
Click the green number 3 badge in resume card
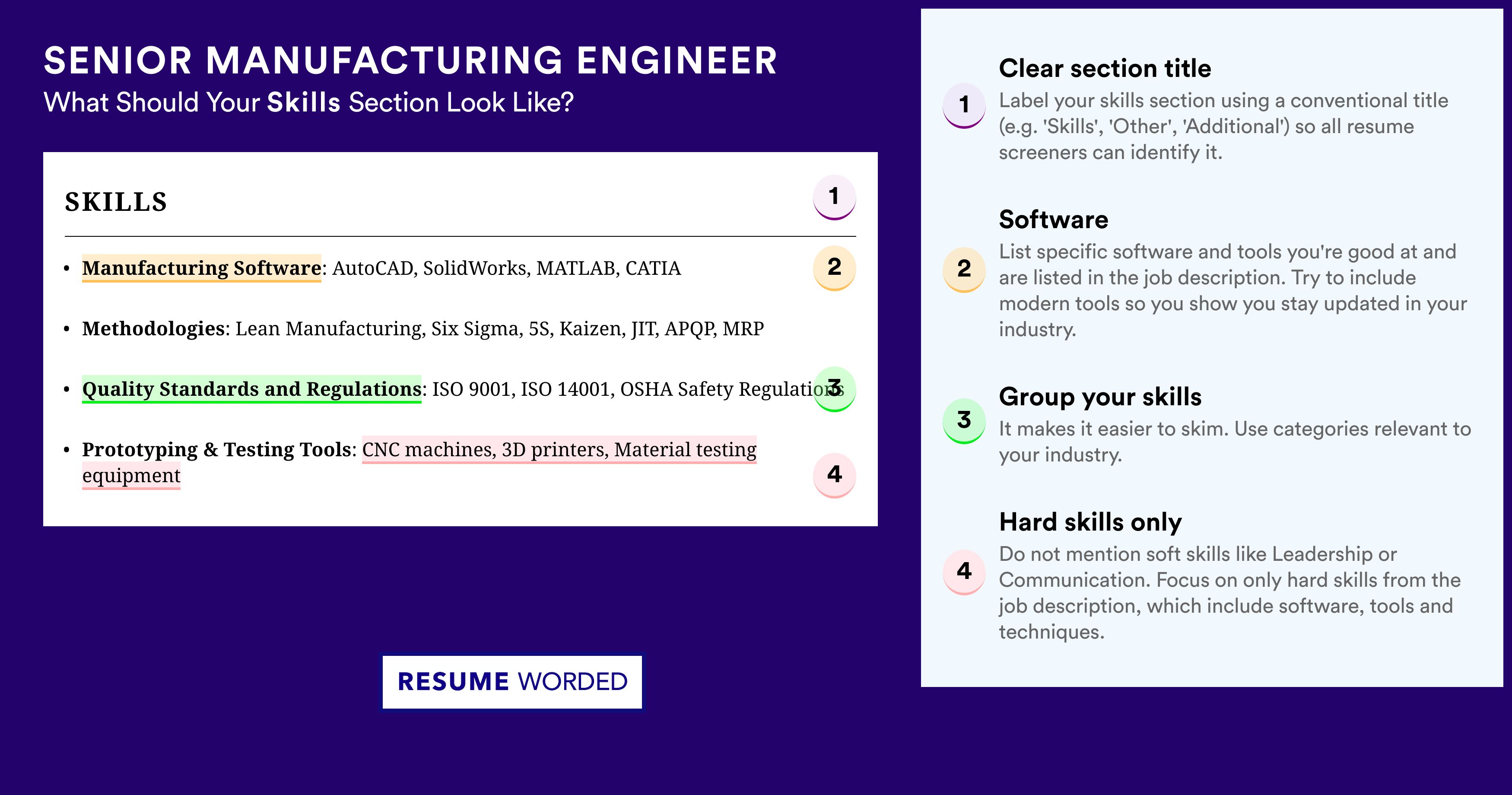tap(834, 389)
